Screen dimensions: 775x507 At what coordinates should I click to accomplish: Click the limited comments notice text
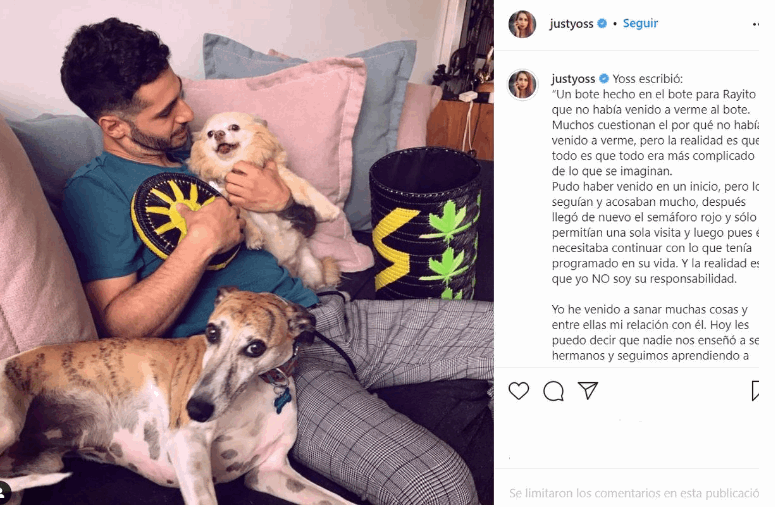pyautogui.click(x=634, y=493)
